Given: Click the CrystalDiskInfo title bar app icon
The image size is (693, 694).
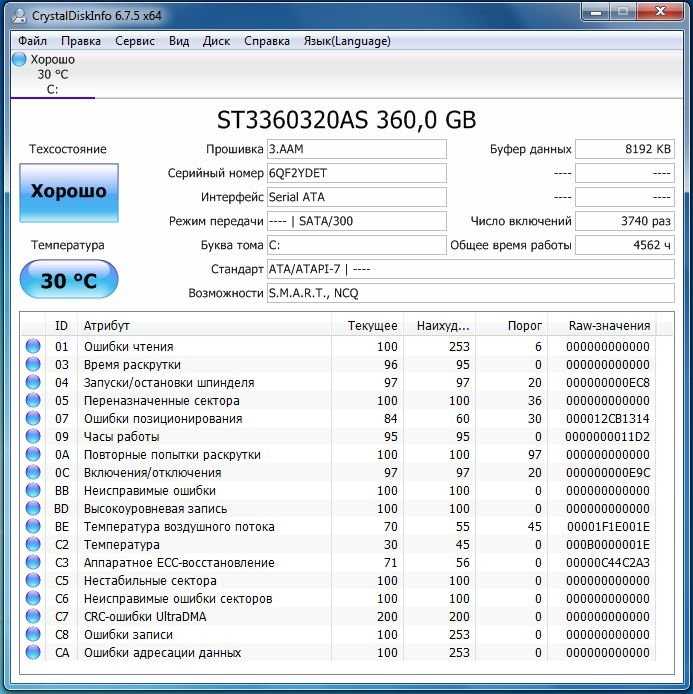Looking at the screenshot, I should pos(19,16).
